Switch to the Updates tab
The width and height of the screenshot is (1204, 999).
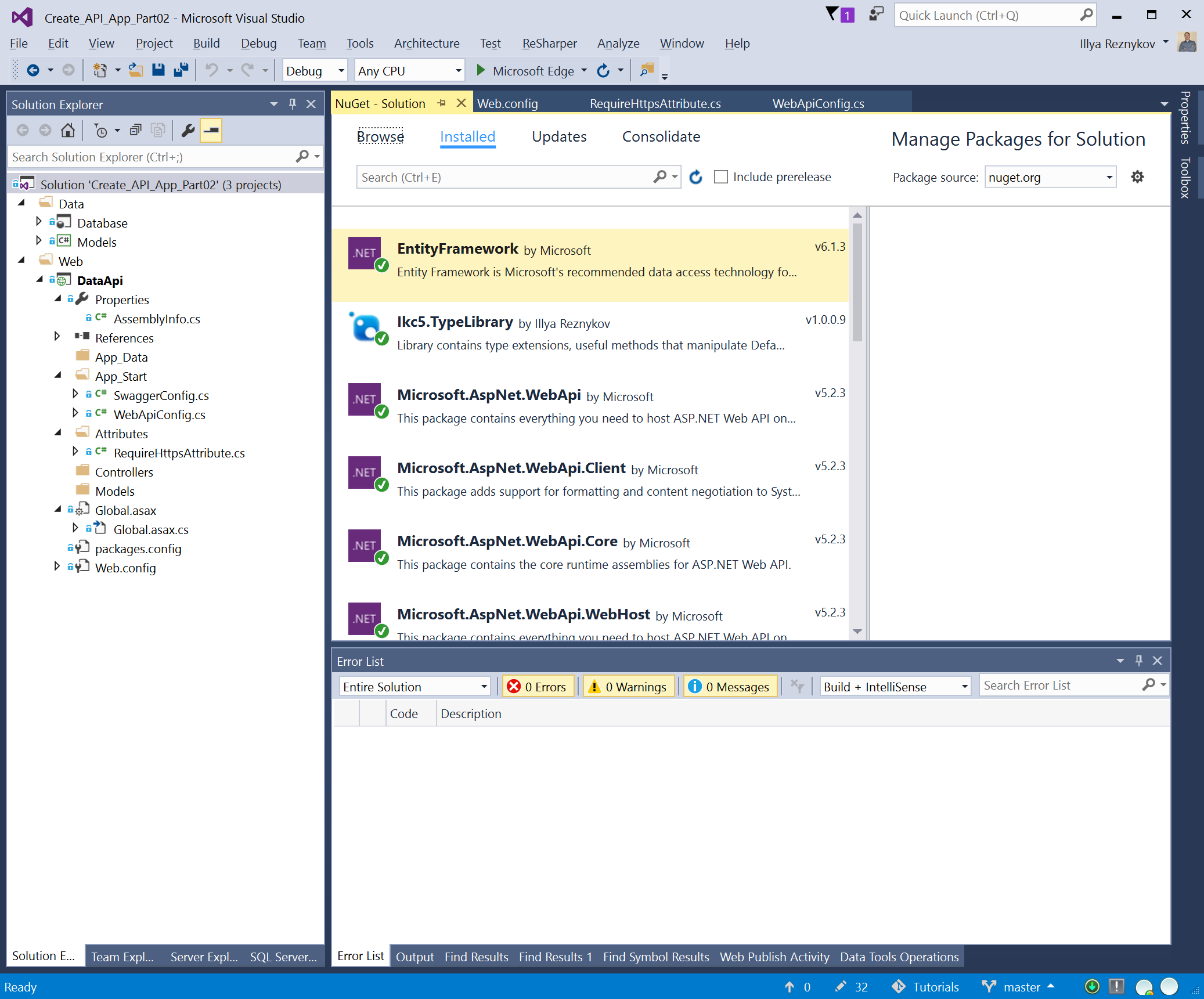click(x=558, y=137)
